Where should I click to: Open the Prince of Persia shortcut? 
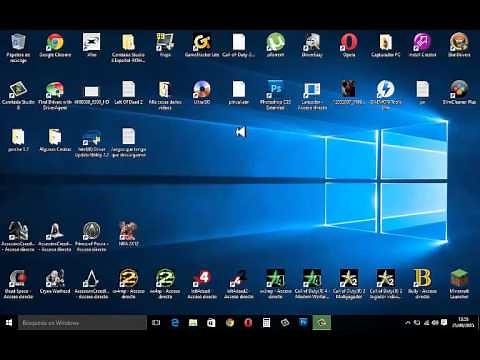[x=92, y=231]
